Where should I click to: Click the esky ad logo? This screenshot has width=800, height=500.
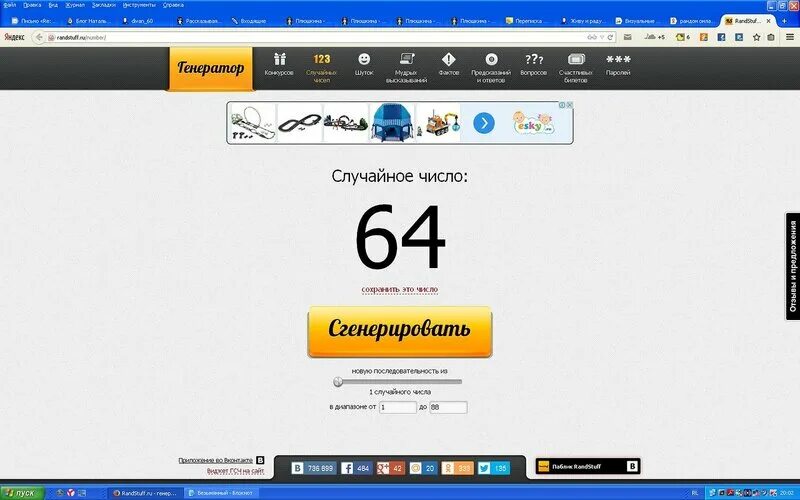(x=532, y=123)
